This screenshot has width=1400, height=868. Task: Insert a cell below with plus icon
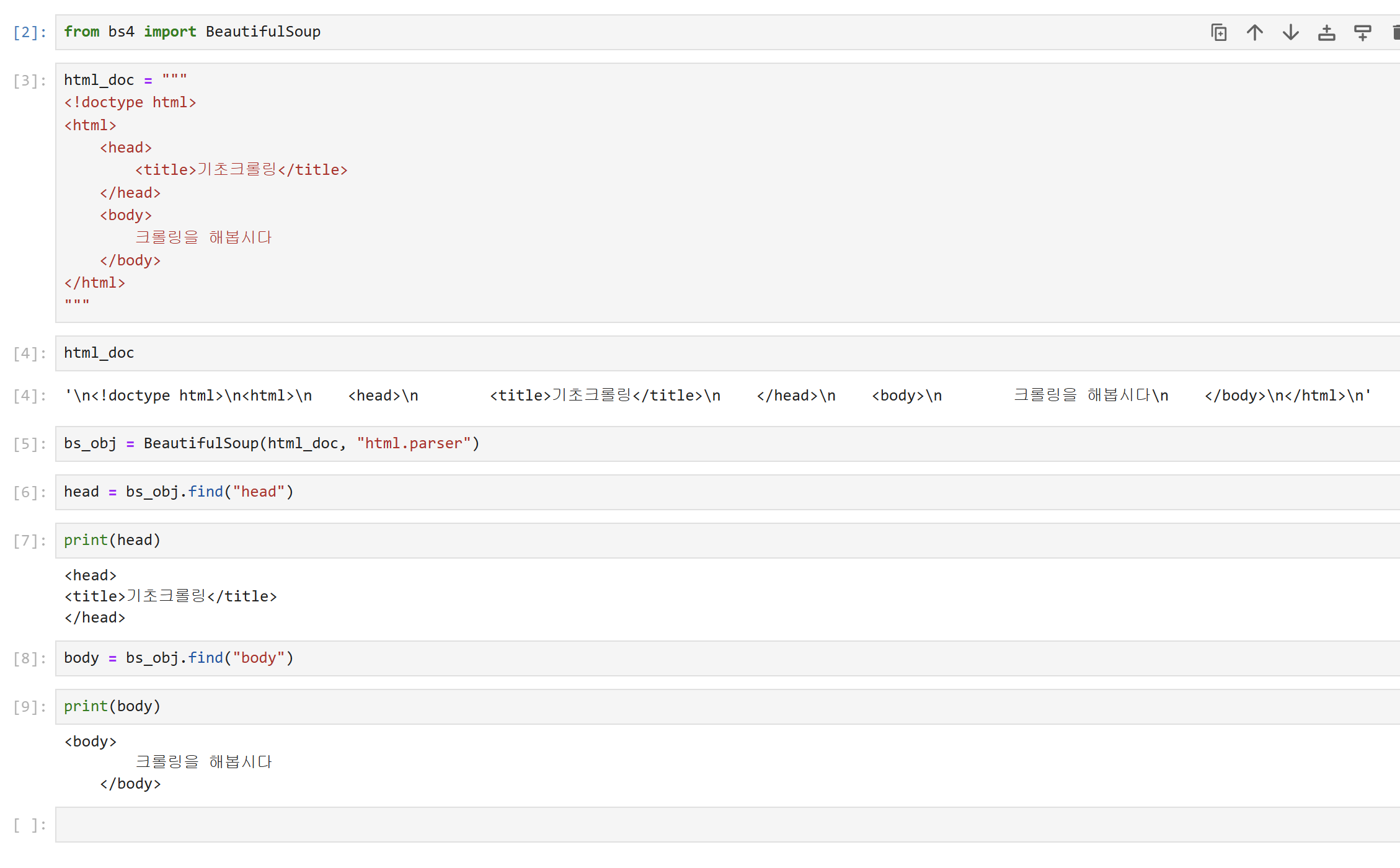click(1362, 32)
